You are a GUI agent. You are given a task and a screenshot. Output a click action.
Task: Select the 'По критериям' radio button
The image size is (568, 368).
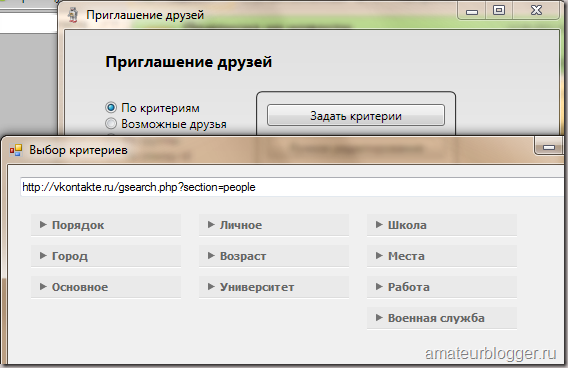tap(111, 108)
